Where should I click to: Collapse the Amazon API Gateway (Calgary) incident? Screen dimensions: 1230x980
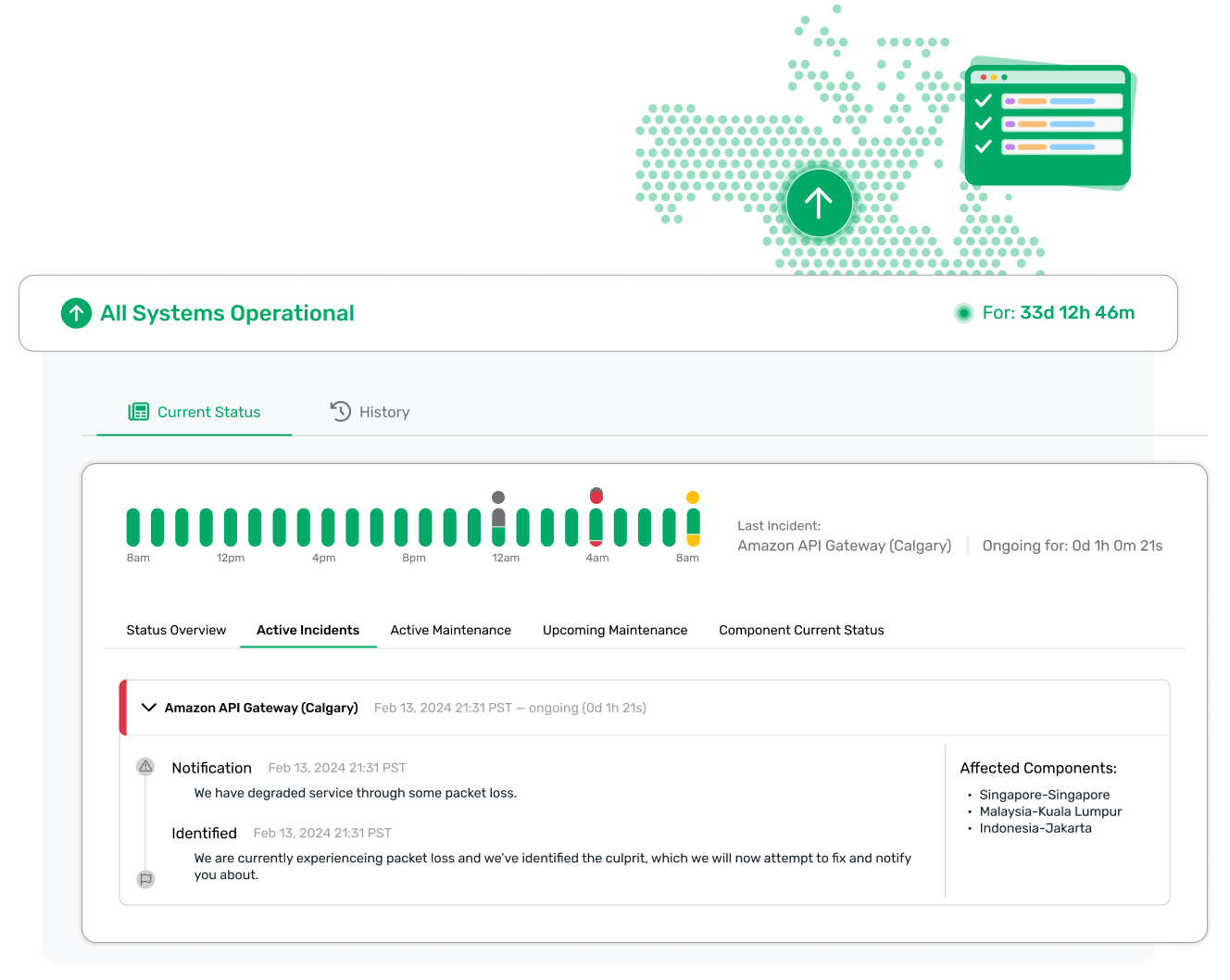148,708
